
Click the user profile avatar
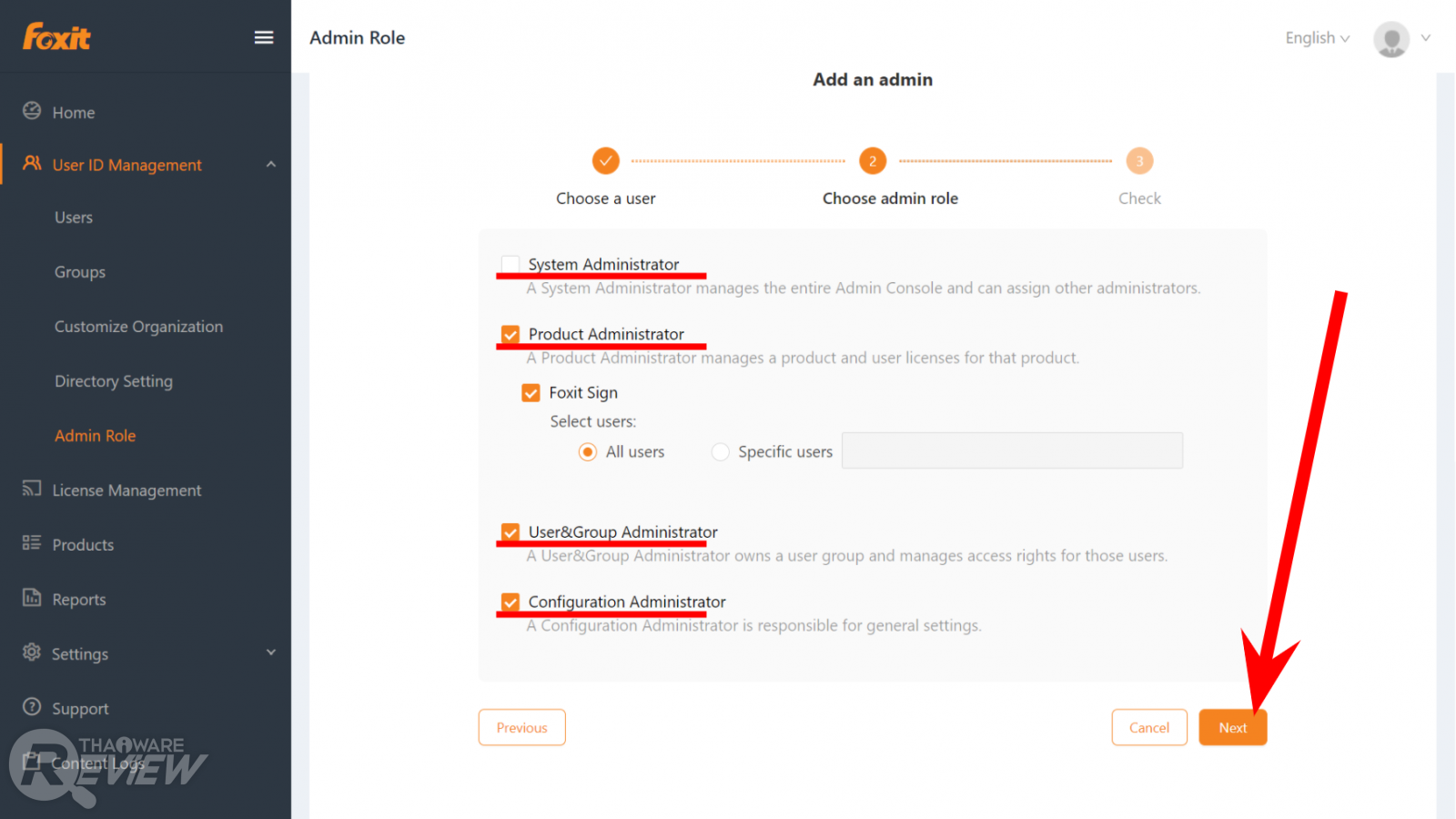coord(1390,39)
